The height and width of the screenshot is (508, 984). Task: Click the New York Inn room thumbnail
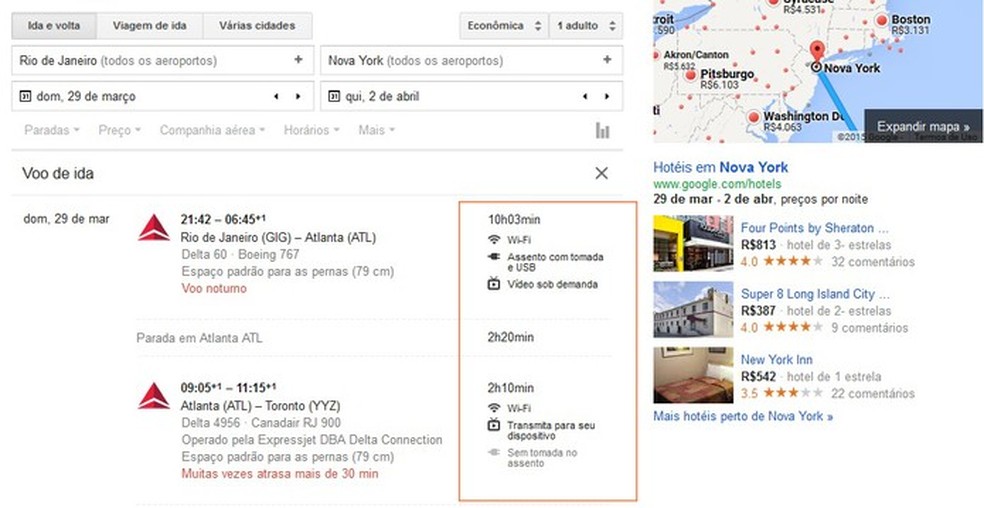click(693, 375)
